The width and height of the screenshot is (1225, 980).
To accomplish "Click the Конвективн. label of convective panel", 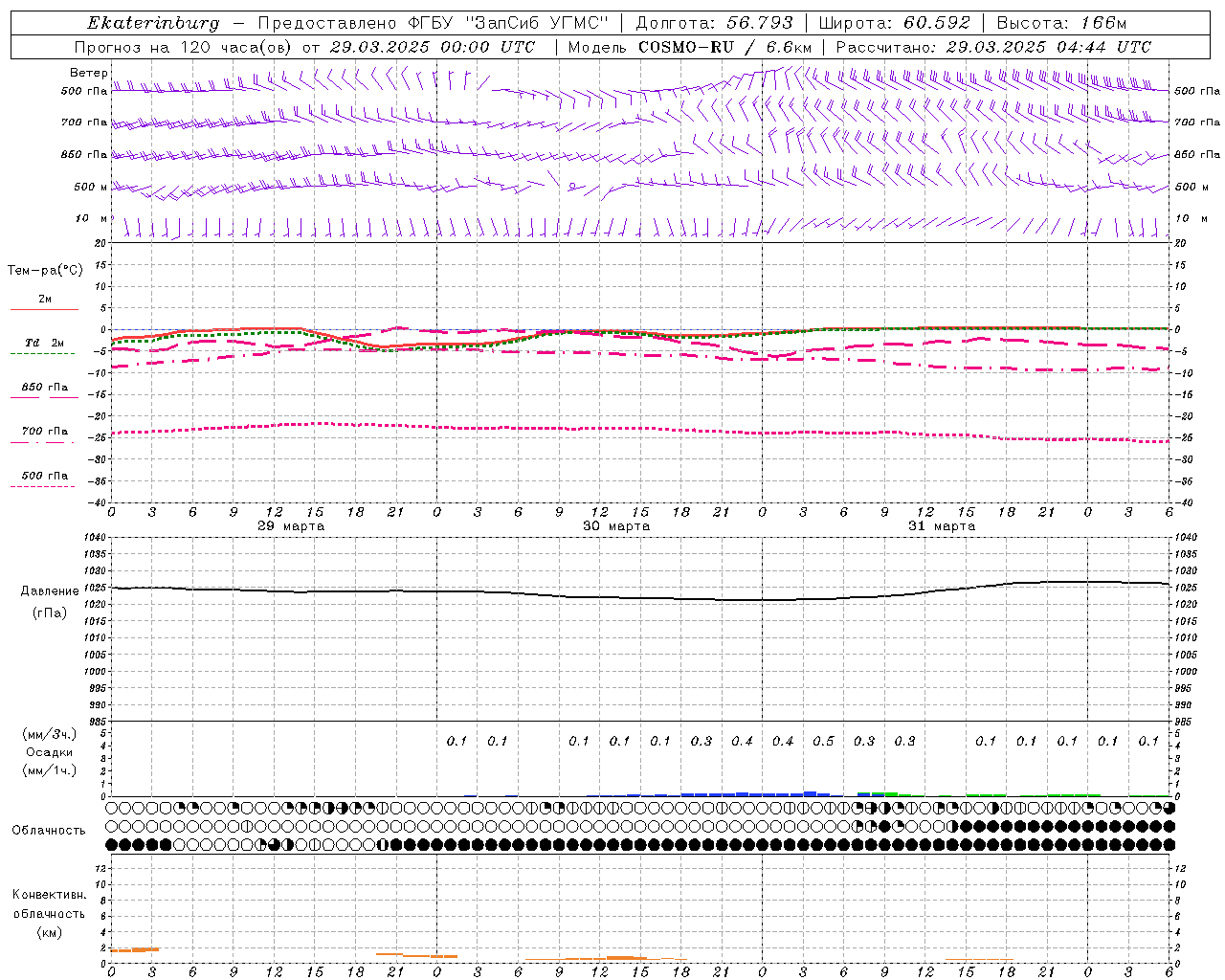I will click(49, 895).
